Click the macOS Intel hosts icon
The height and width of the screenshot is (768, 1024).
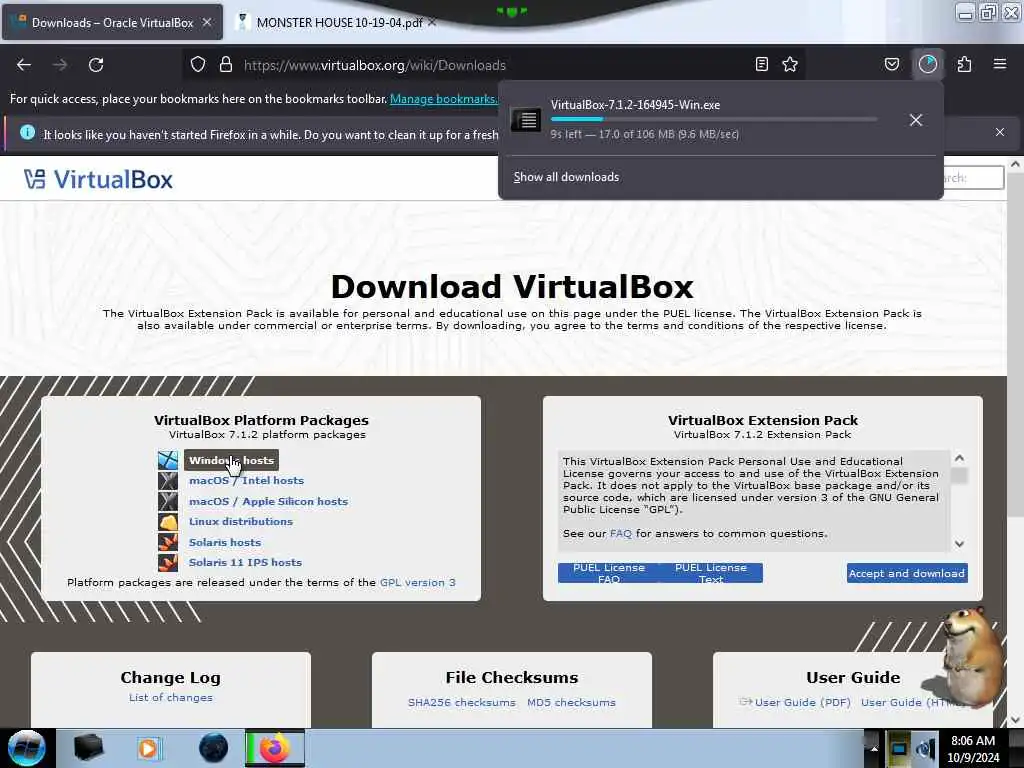(x=168, y=481)
